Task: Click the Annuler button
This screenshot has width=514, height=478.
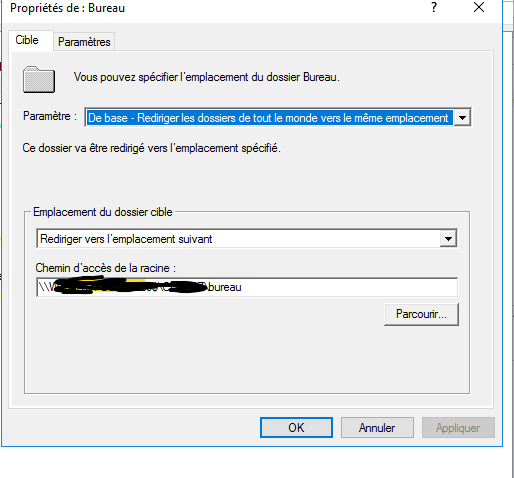Action: pos(377,428)
